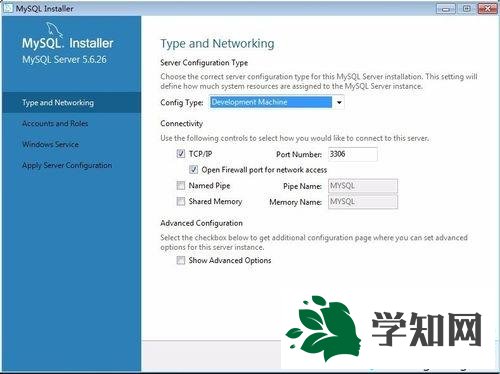The image size is (500, 374).
Task: Enable the Named Pipe checkbox
Action: (181, 186)
